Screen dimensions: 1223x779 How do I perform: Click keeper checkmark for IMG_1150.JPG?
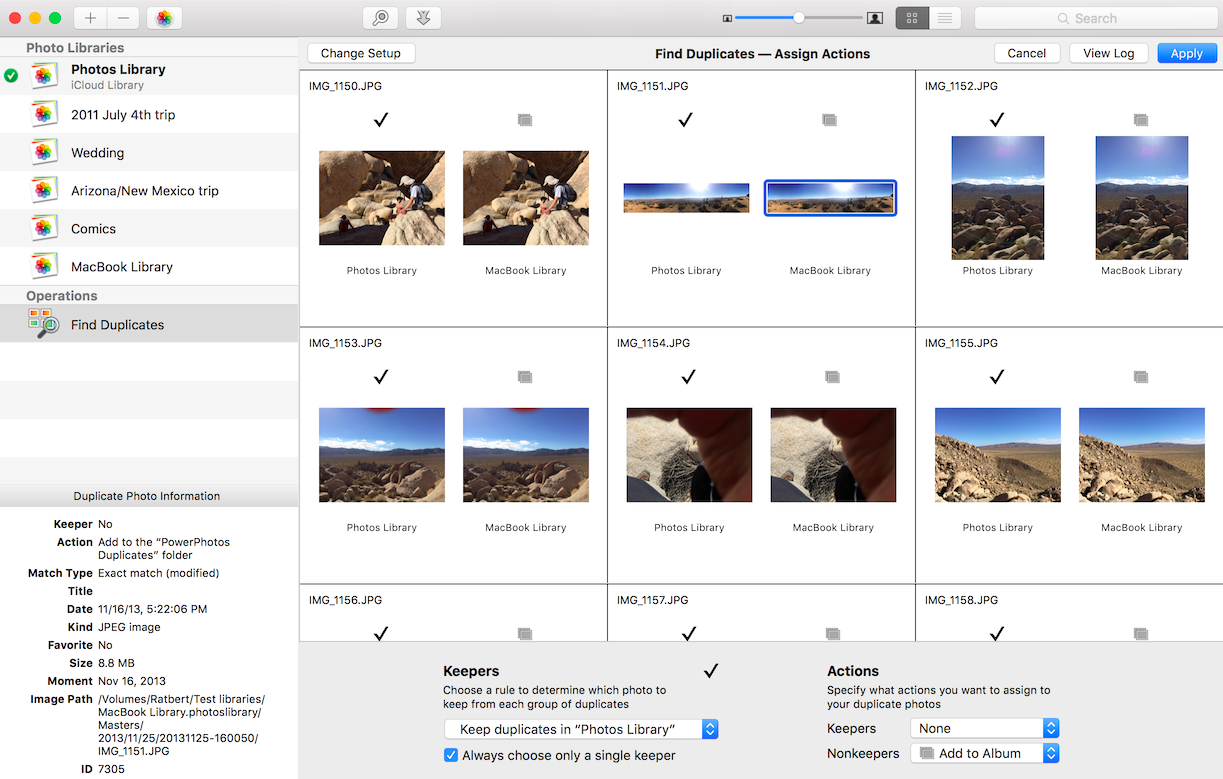(x=381, y=120)
